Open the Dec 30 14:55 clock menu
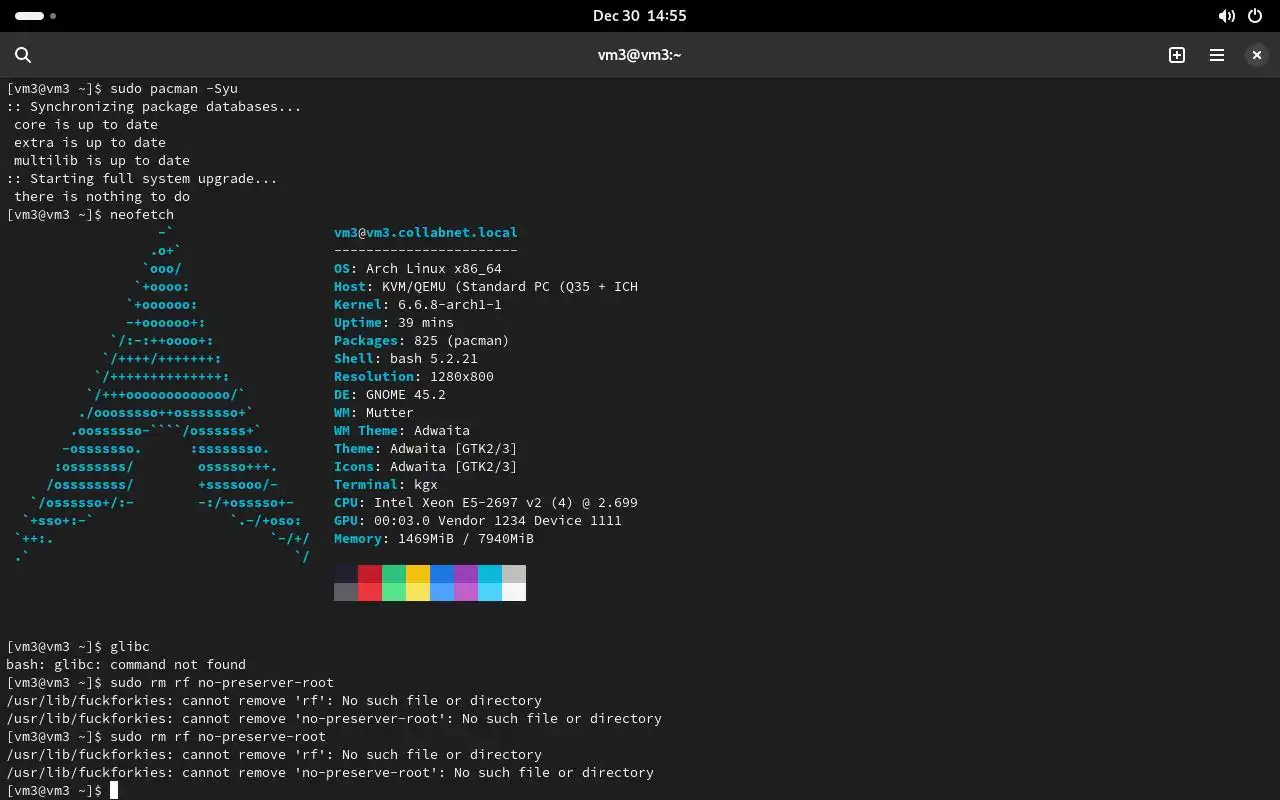 click(639, 16)
